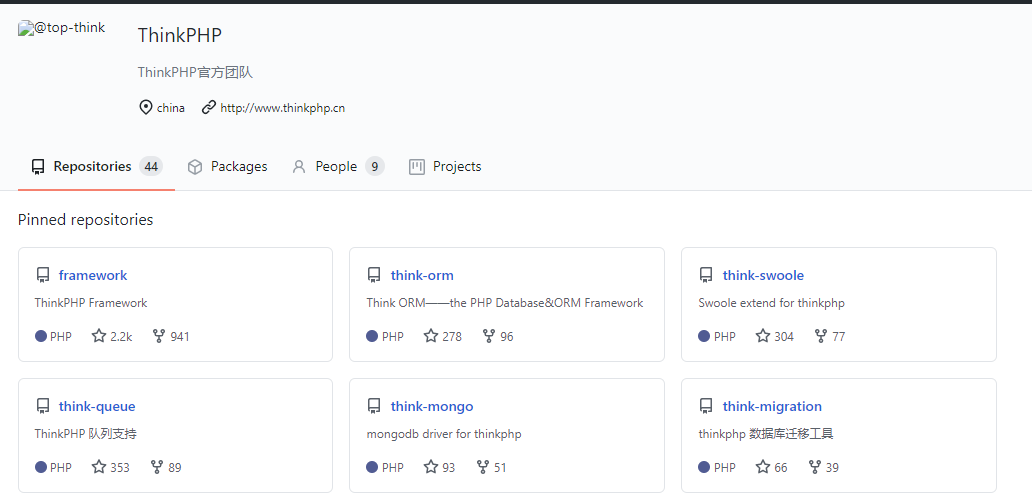The height and width of the screenshot is (502, 1032).
Task: Switch to the Packages tab
Action: pyautogui.click(x=227, y=166)
